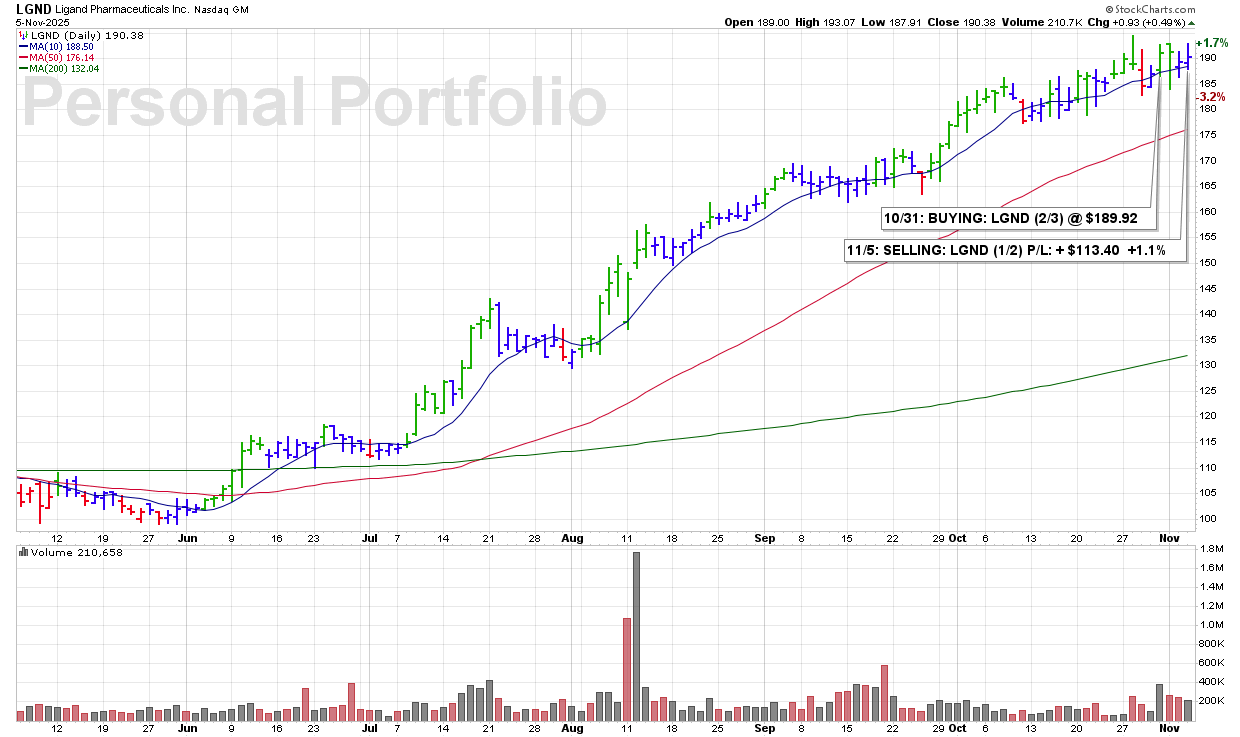This screenshot has width=1240, height=737.
Task: Click the -3.2% red price label
Action: tap(1212, 97)
